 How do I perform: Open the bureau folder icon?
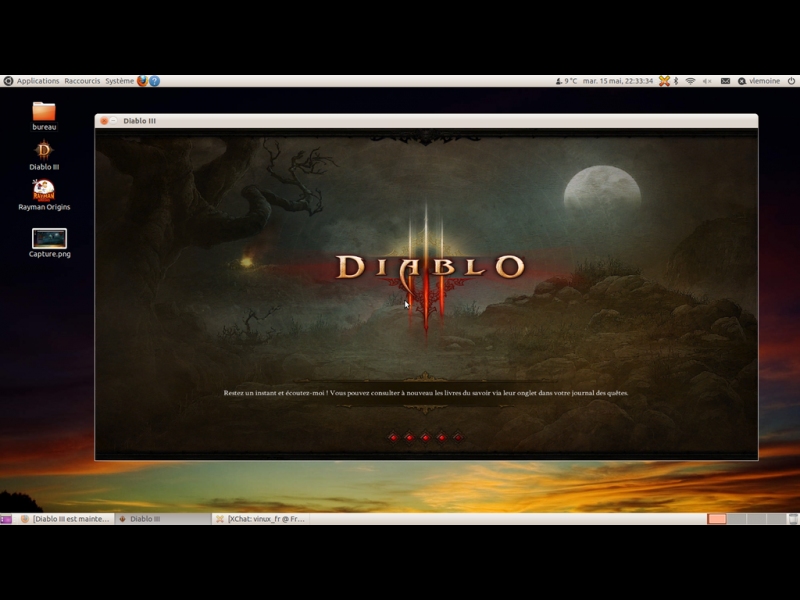click(44, 112)
